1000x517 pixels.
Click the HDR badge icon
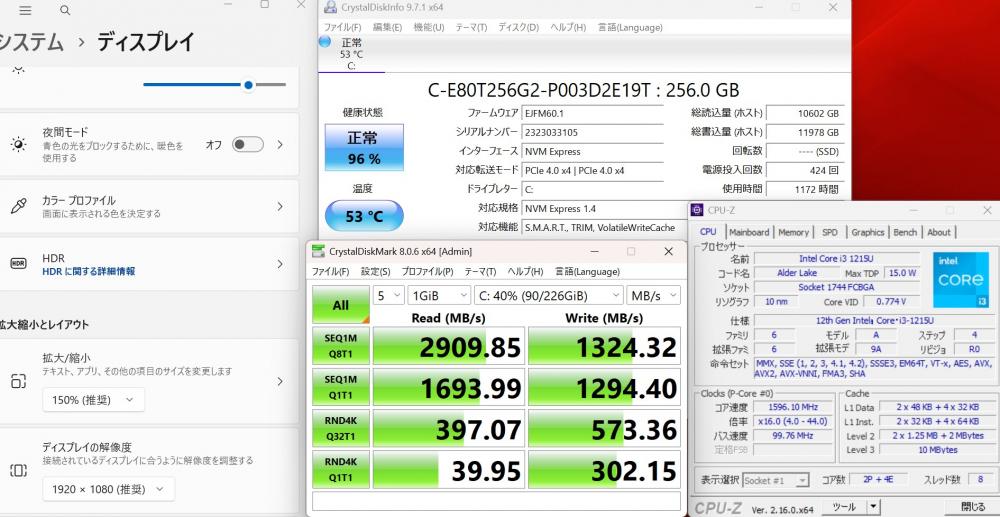click(18, 264)
